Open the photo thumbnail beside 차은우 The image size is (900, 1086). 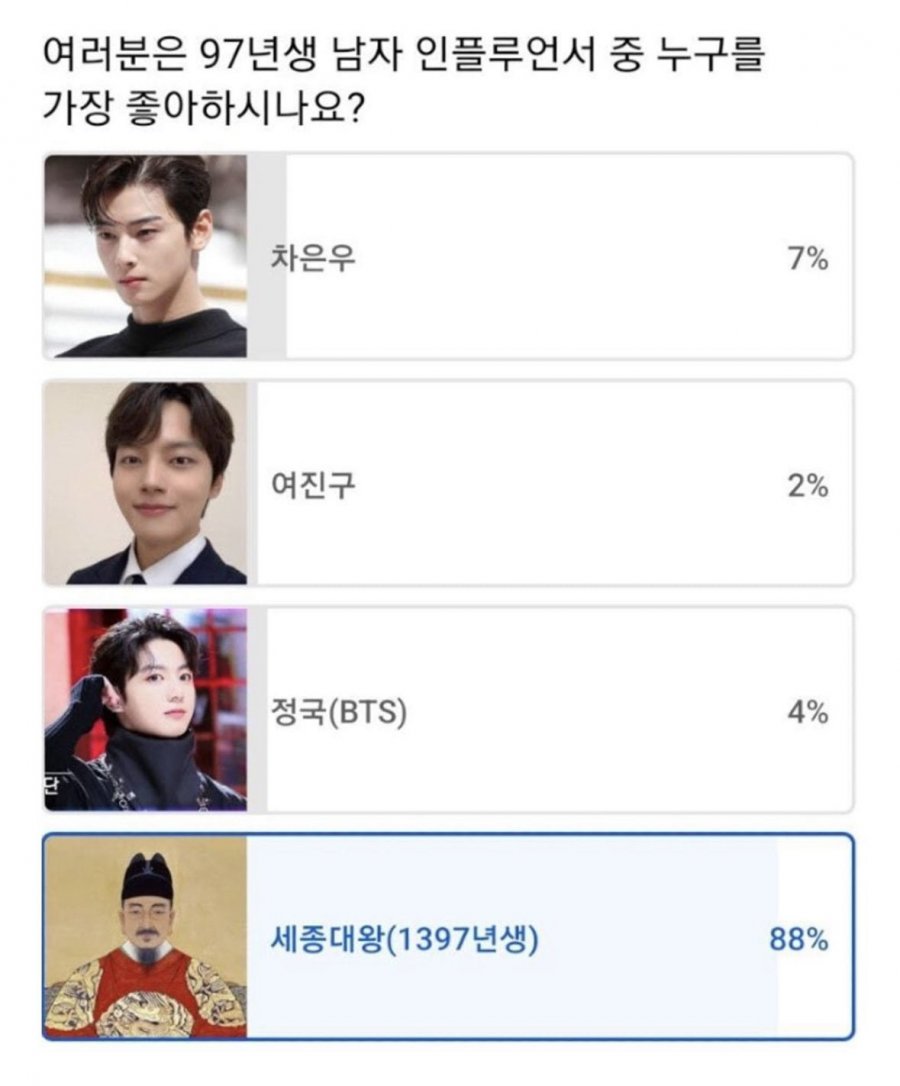pyautogui.click(x=145, y=256)
